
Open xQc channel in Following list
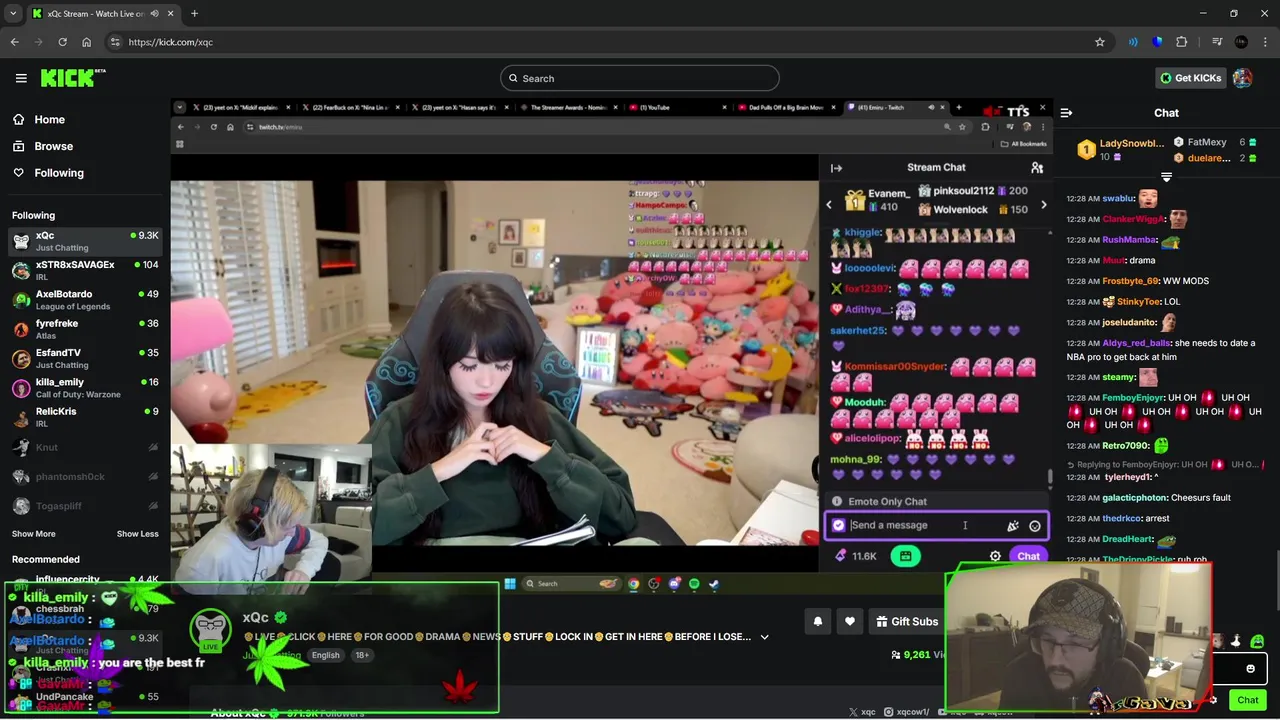click(x=85, y=241)
